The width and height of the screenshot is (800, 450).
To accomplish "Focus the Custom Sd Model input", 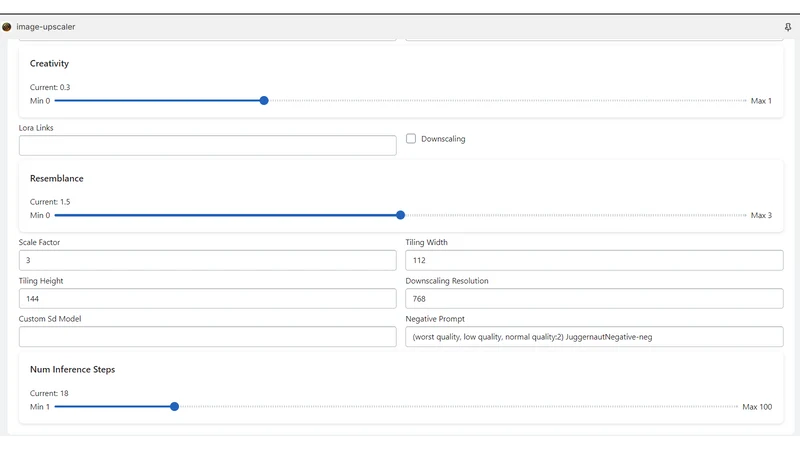I will point(208,337).
